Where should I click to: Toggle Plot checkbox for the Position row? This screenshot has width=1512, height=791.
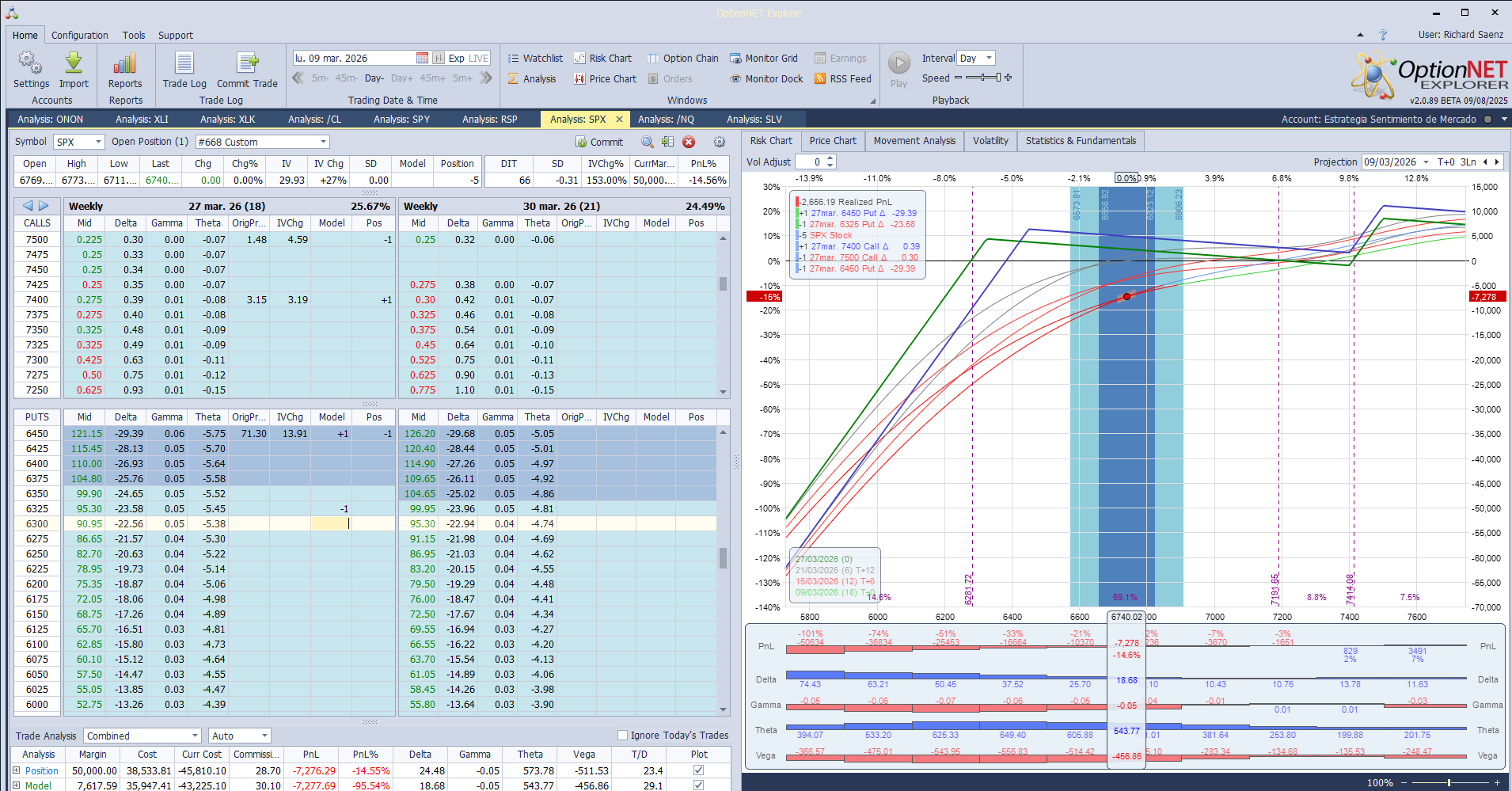[698, 770]
